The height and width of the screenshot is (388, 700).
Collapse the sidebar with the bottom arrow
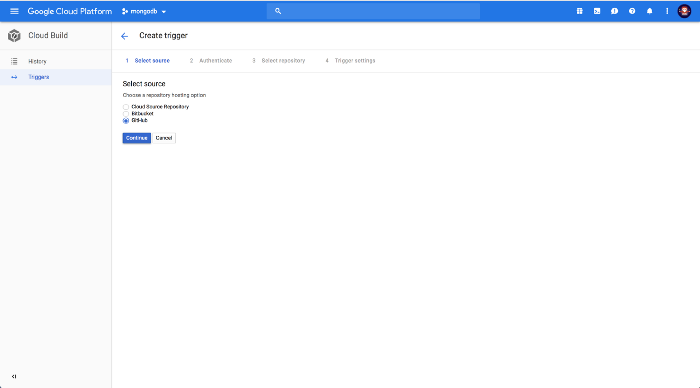pyautogui.click(x=14, y=376)
